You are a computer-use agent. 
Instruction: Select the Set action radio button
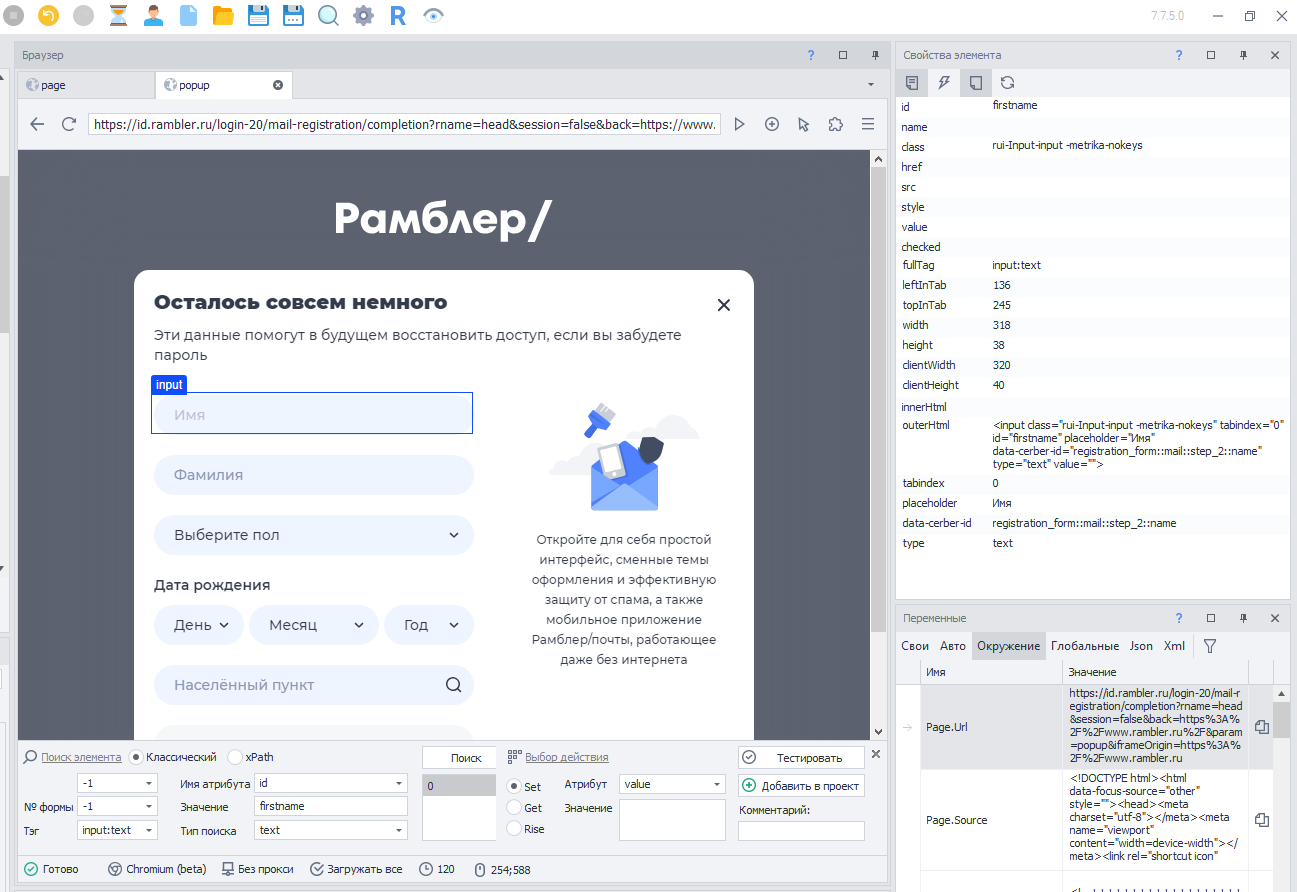click(x=514, y=787)
